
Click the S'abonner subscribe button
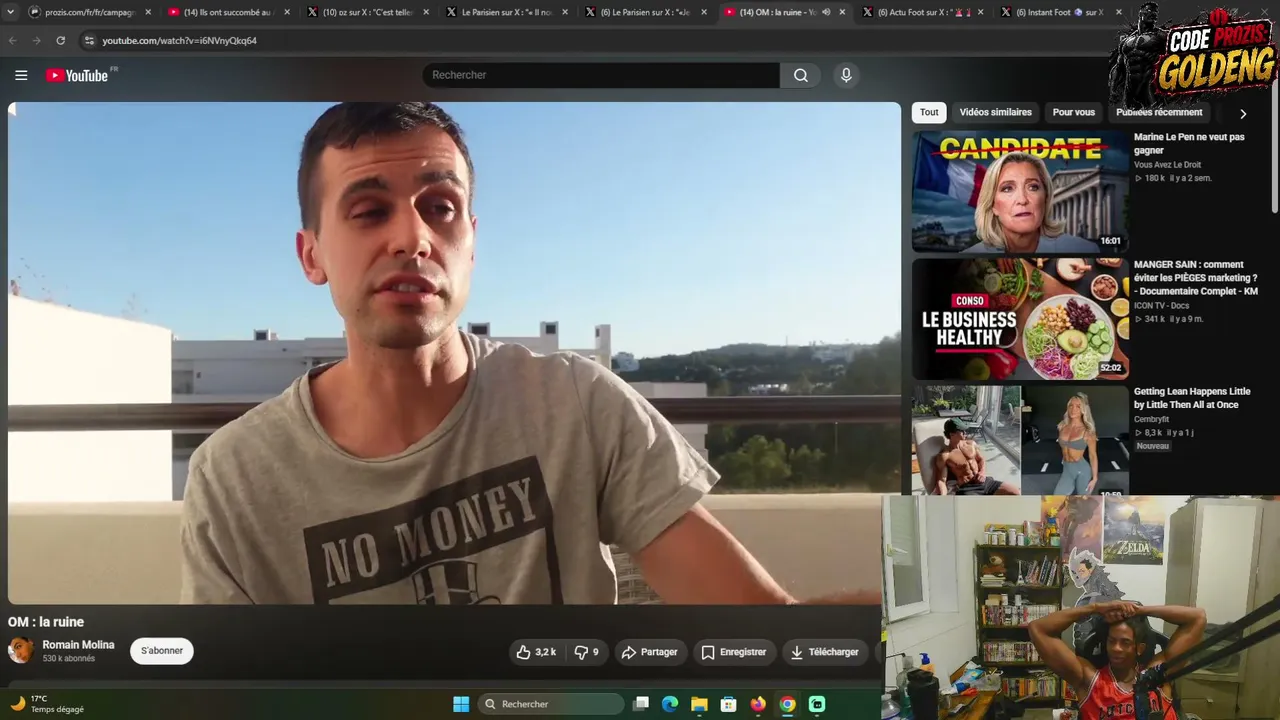click(x=162, y=651)
